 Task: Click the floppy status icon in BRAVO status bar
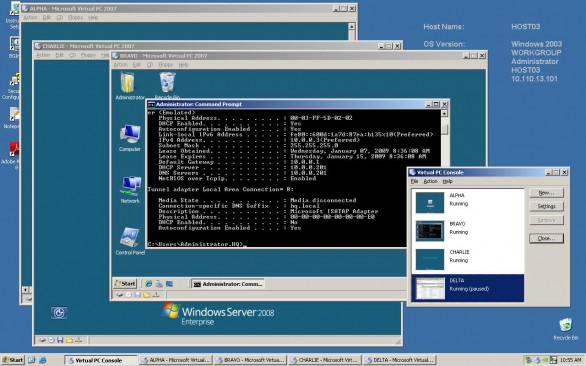tap(138, 295)
